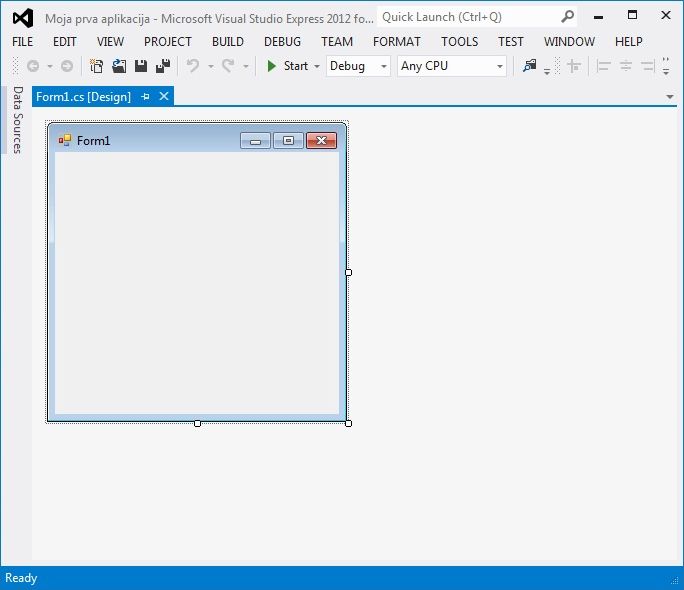Click the Form1 title bar in designer

coord(150,140)
